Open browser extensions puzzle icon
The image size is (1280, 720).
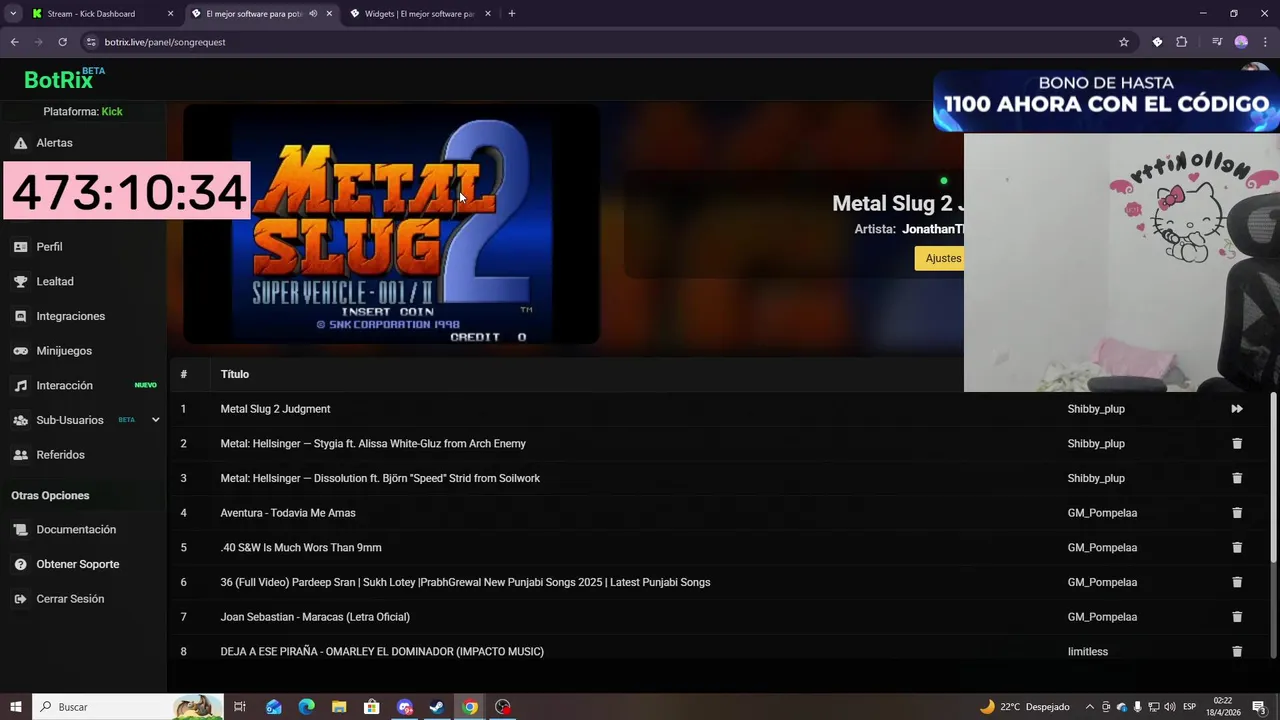point(1182,42)
